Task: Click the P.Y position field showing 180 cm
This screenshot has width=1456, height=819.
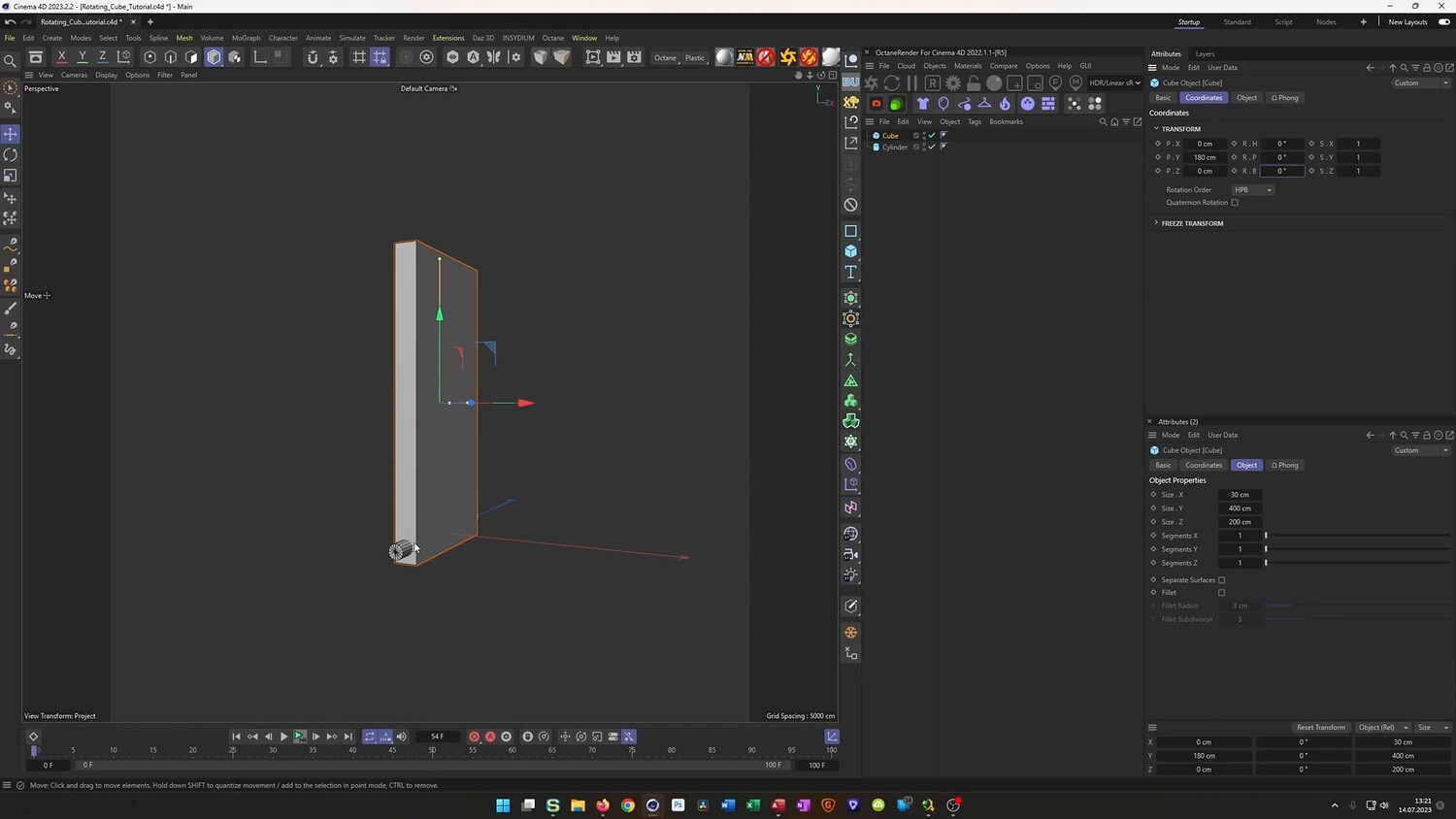Action: pos(1205,157)
